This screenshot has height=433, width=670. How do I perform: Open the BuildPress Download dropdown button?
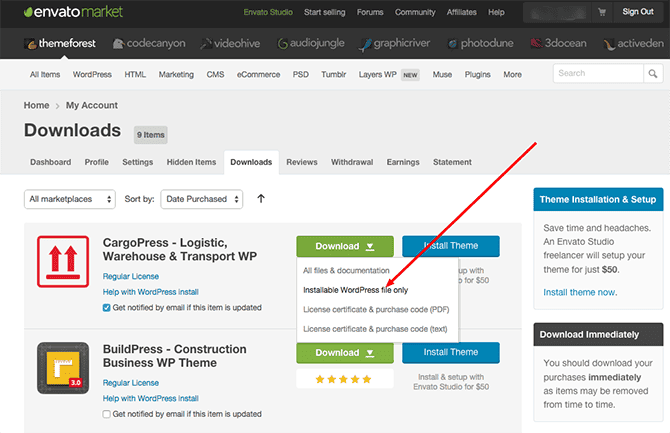pos(345,353)
